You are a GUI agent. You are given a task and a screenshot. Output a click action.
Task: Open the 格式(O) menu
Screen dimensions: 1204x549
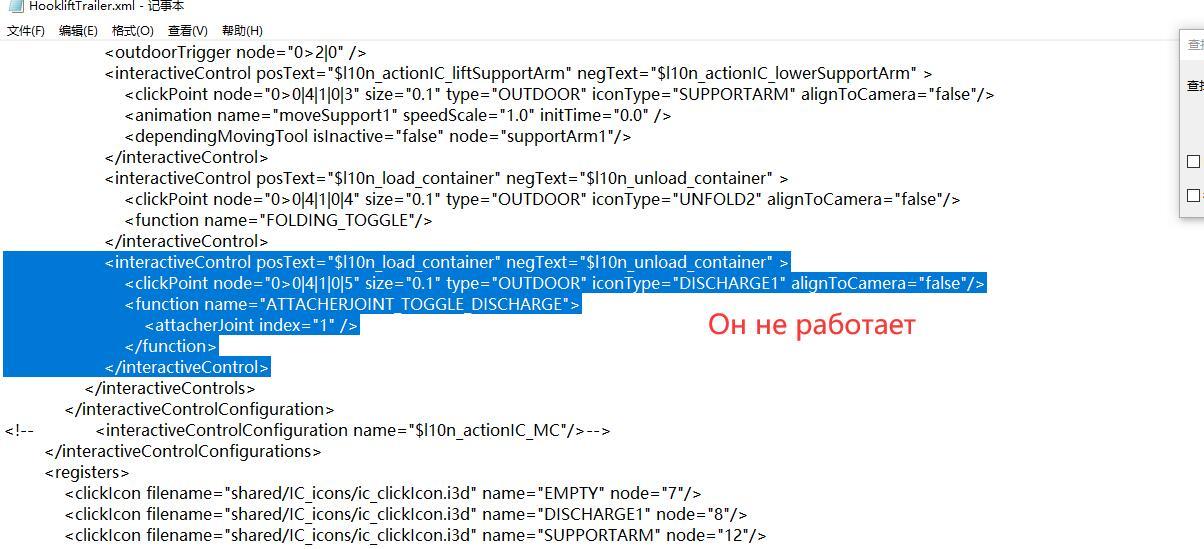click(133, 30)
